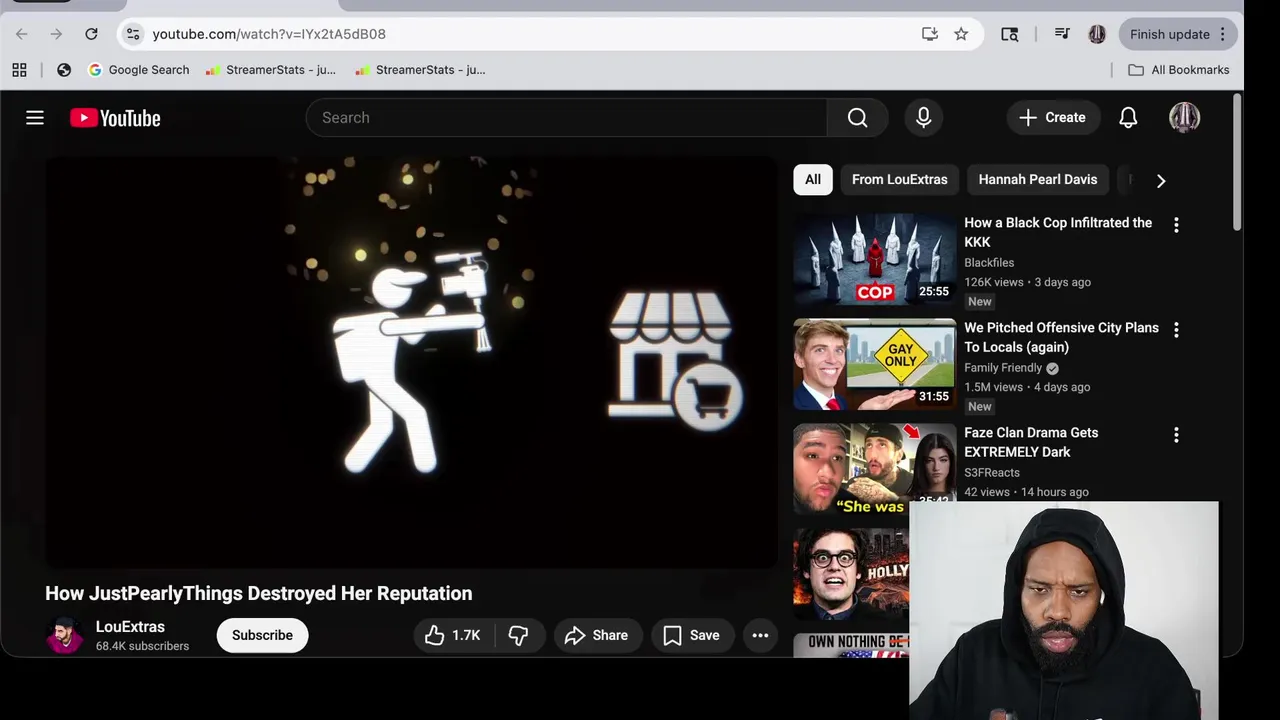
Task: Open title 'We Pitched Offensive City Plans'
Action: 1061,337
